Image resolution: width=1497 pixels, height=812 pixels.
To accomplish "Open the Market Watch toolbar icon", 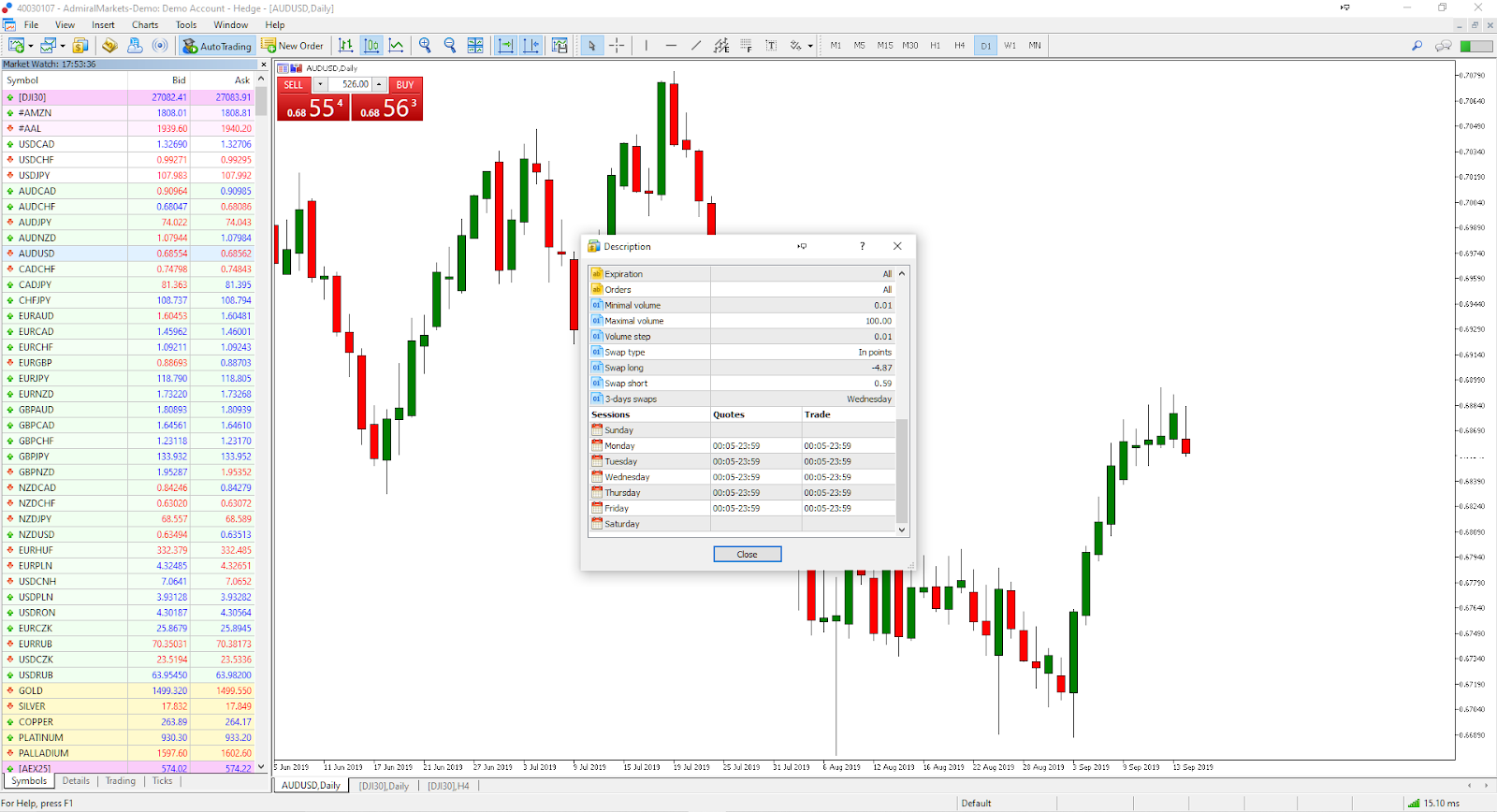I will click(x=109, y=45).
